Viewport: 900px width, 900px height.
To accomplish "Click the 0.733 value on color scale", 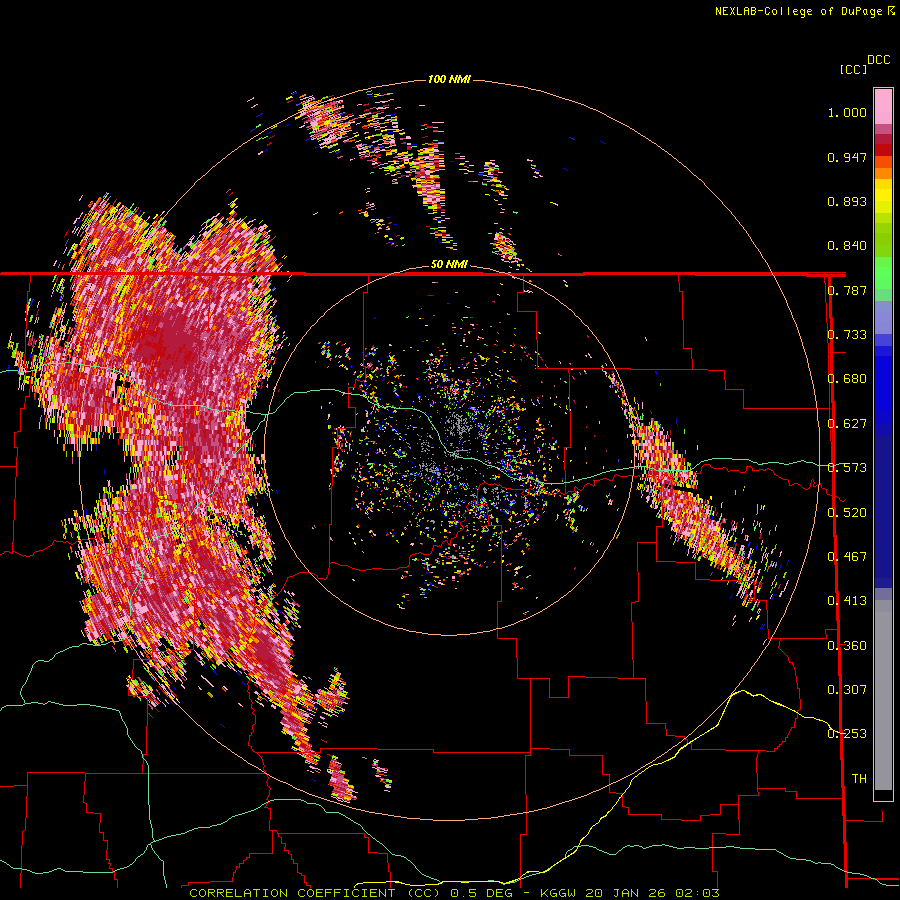I will pos(847,335).
